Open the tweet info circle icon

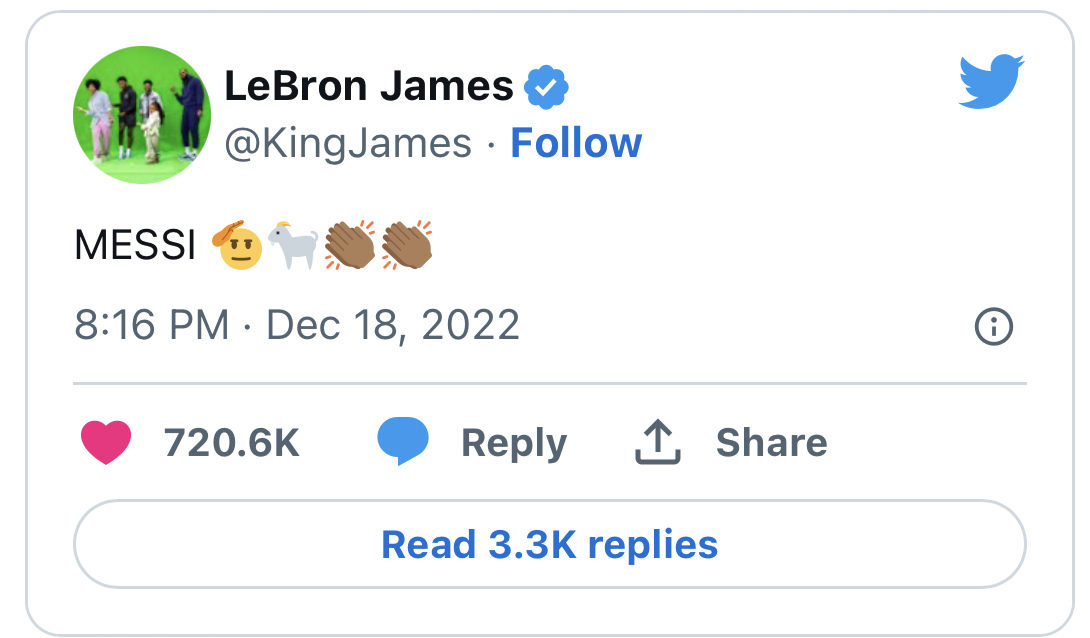[x=993, y=326]
